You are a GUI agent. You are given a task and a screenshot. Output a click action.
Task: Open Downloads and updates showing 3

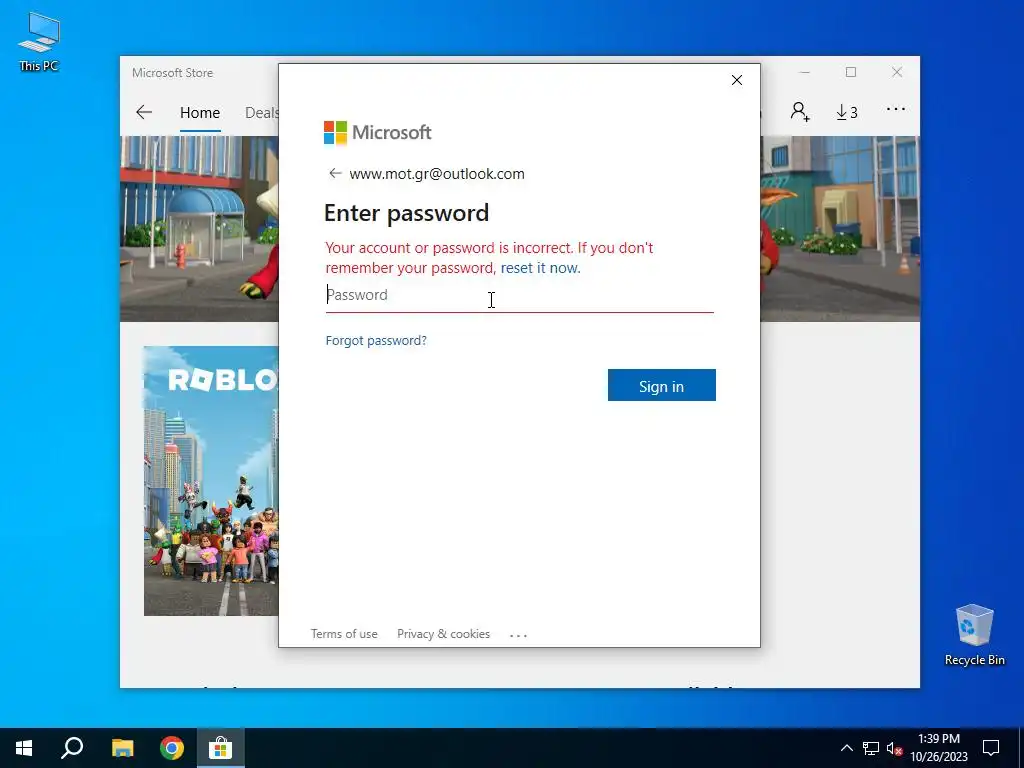pos(847,112)
